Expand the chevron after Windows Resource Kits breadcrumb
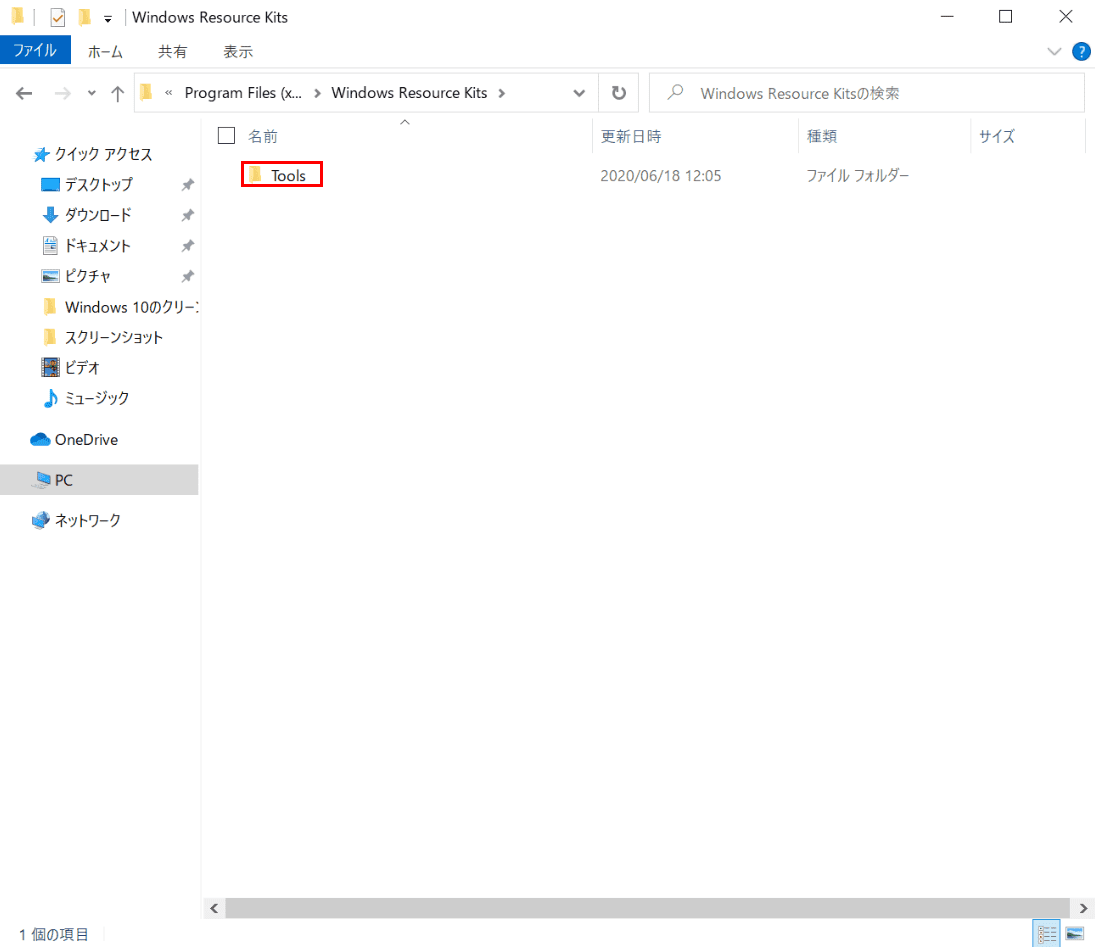 [x=501, y=94]
